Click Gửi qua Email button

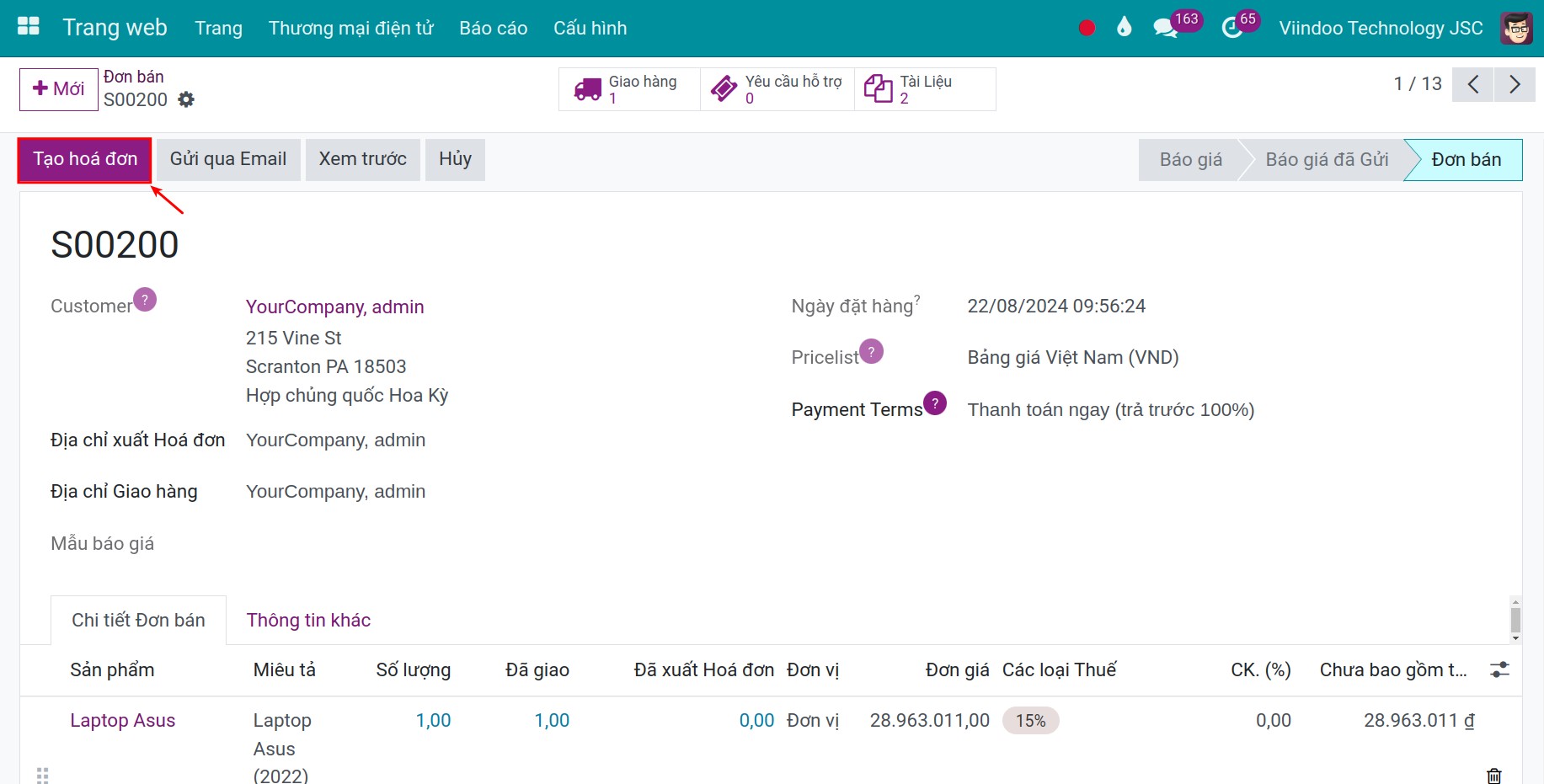click(x=228, y=160)
